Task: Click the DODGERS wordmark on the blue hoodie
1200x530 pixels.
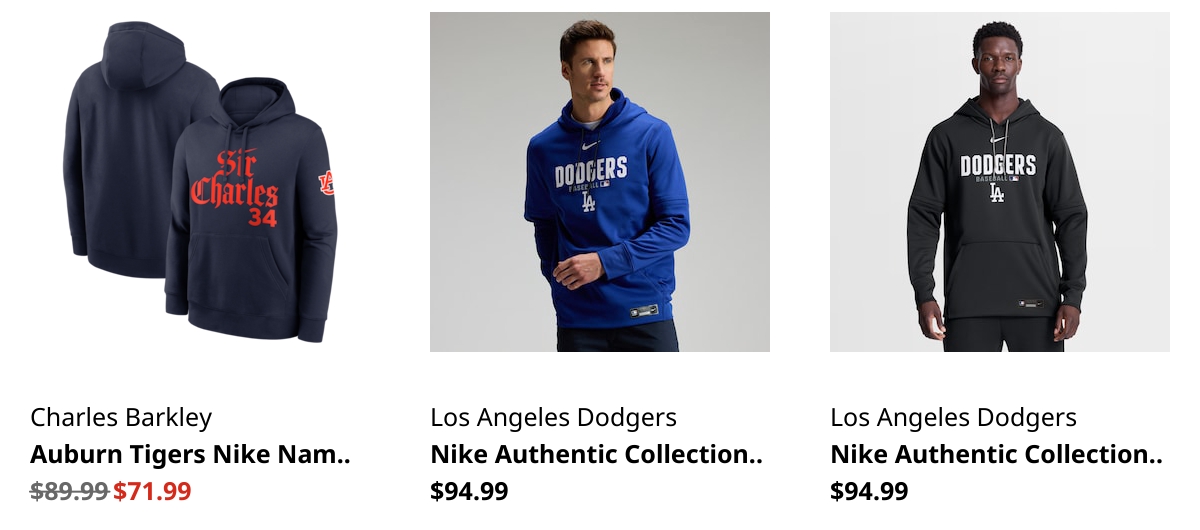Action: coord(591,173)
